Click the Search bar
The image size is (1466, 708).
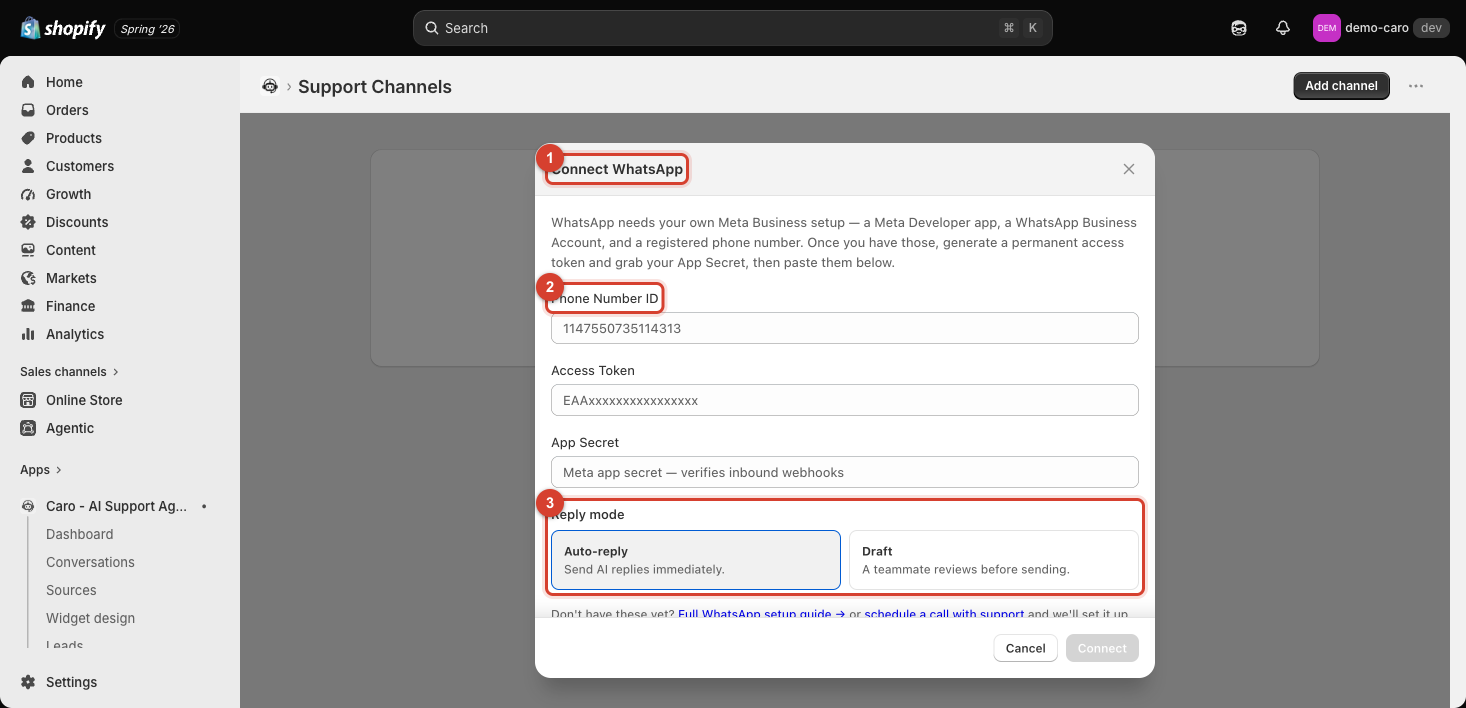point(732,28)
